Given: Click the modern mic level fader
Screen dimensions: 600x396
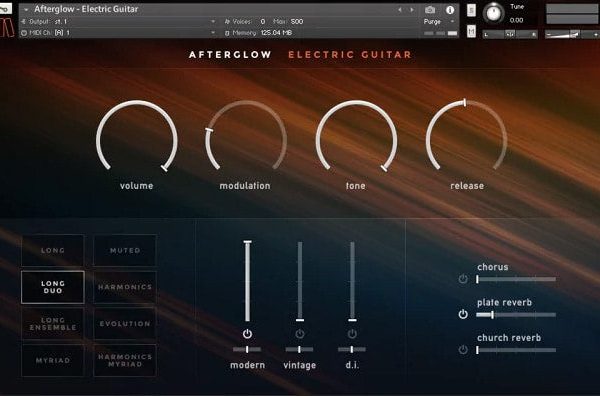Looking at the screenshot, I should pos(248,281).
